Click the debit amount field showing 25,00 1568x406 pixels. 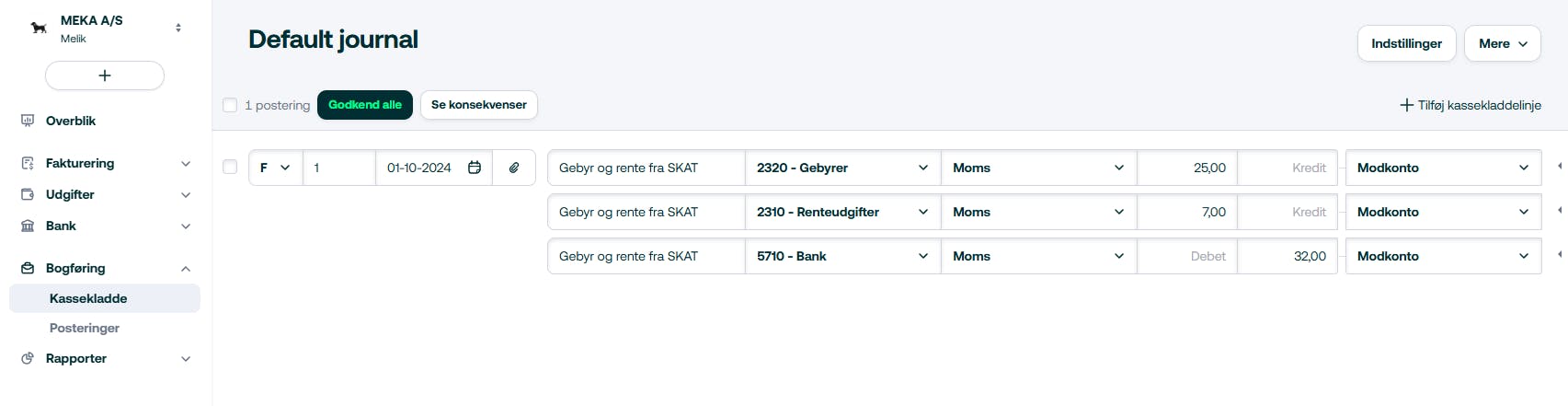tap(1187, 168)
